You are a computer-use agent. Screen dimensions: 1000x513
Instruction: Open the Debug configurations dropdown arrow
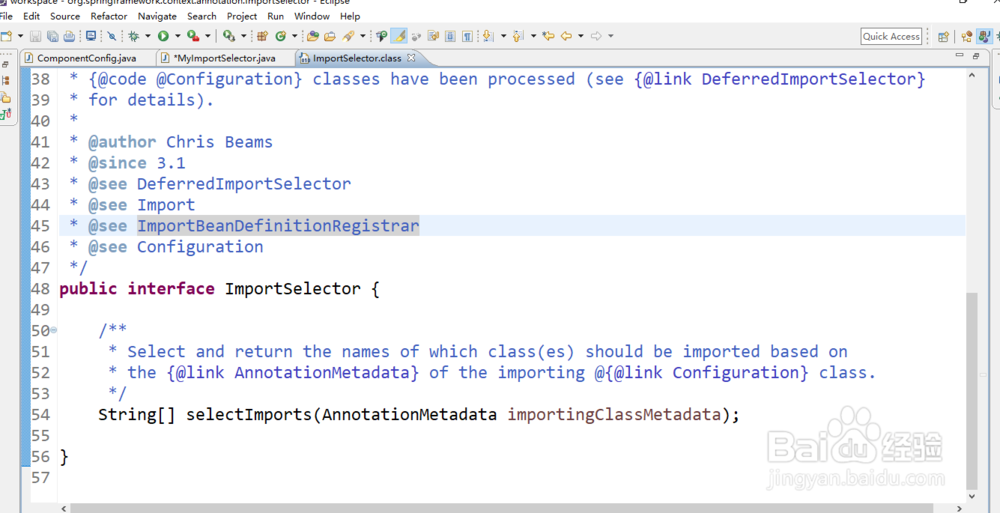tap(147, 36)
